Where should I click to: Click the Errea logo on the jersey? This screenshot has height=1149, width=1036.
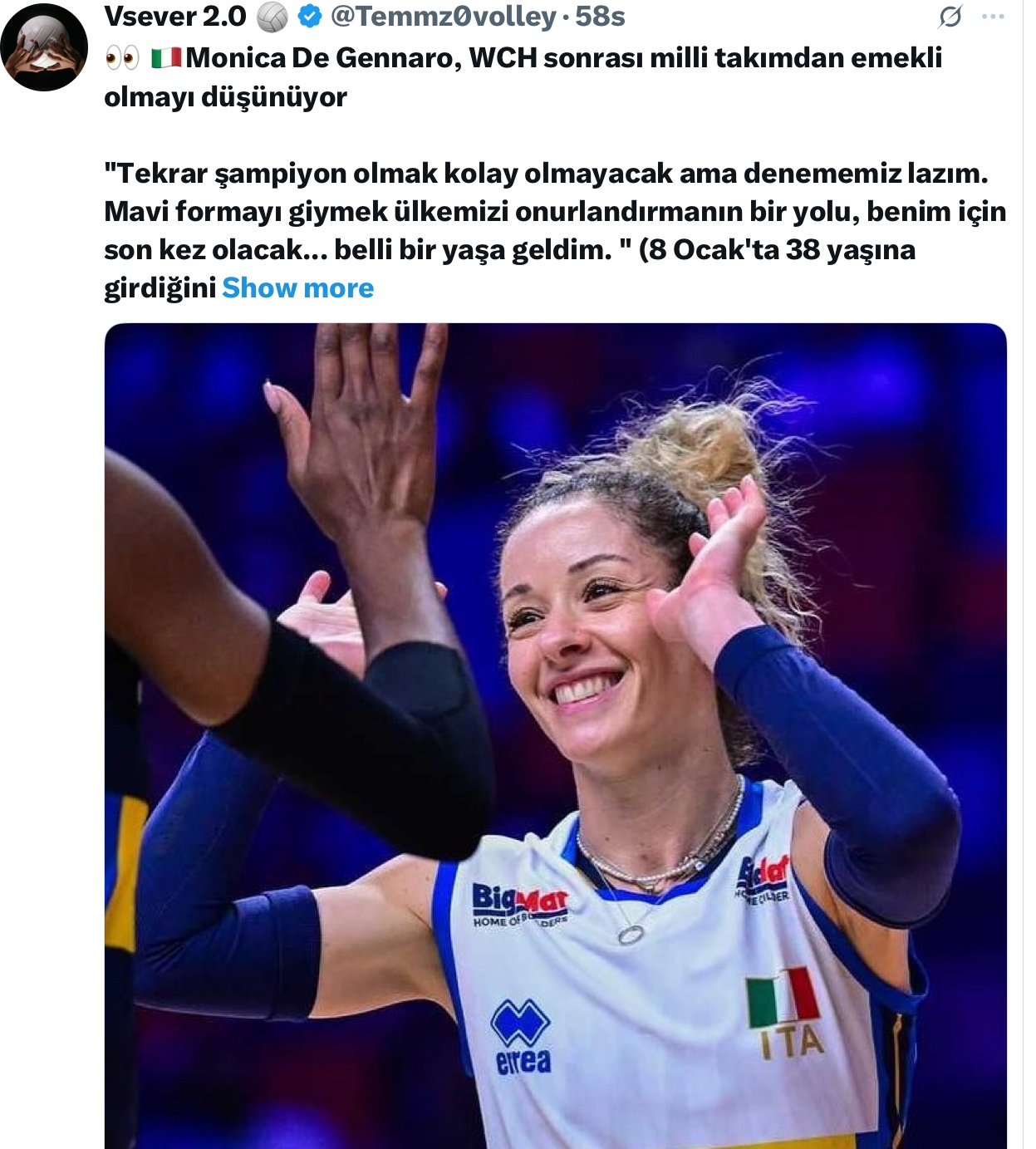(x=521, y=1037)
